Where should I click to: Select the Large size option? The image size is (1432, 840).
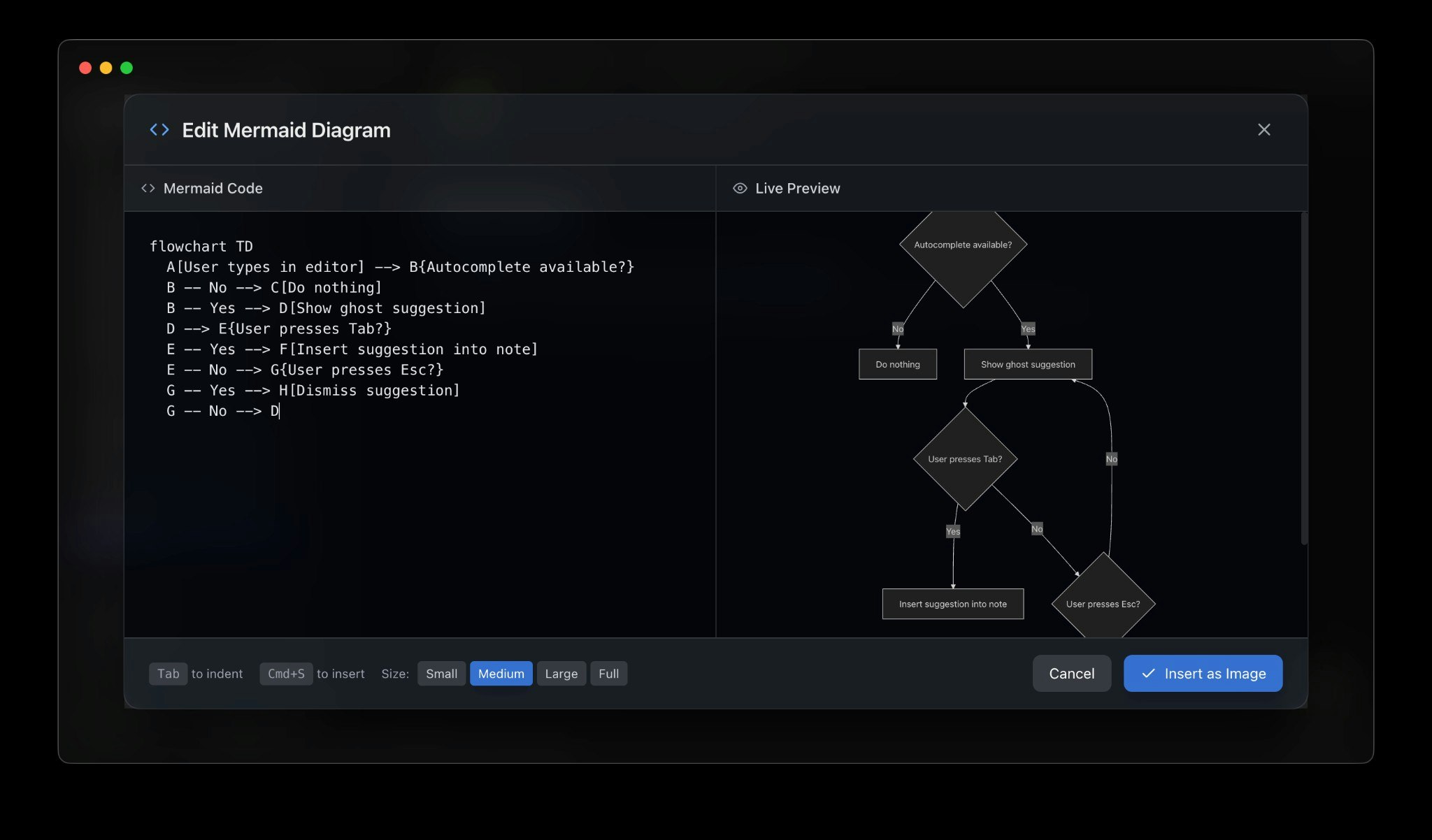pyautogui.click(x=561, y=674)
